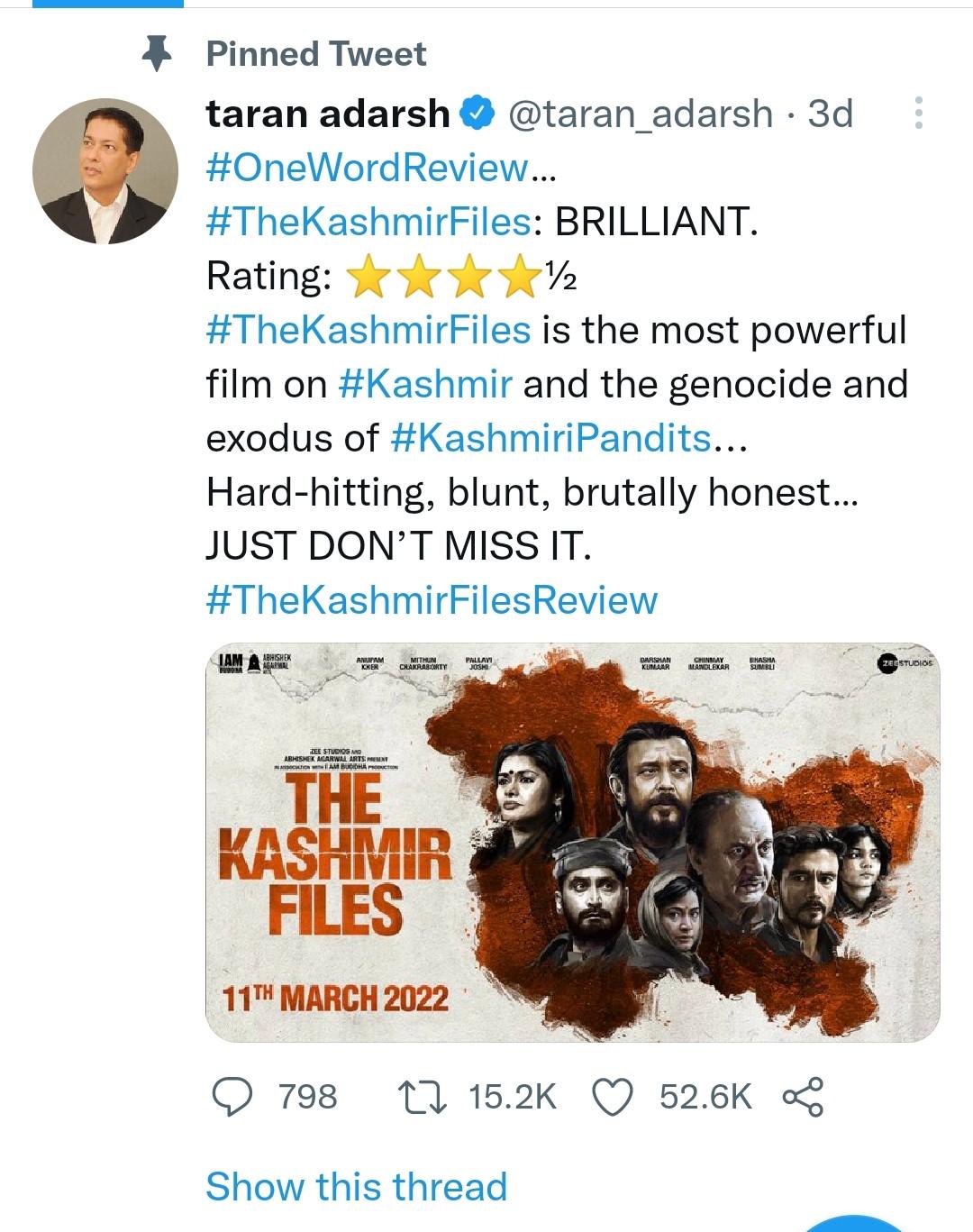Click the blue verified badge

[x=477, y=114]
